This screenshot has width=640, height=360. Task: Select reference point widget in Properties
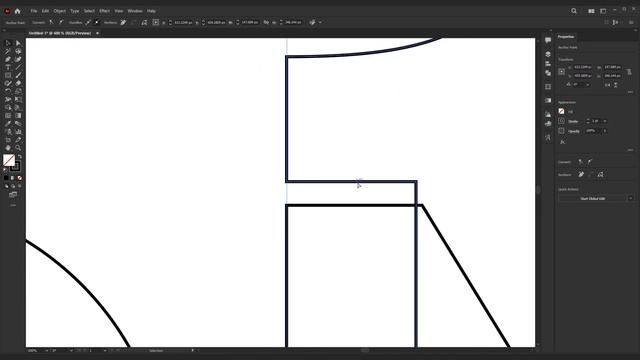coord(562,71)
